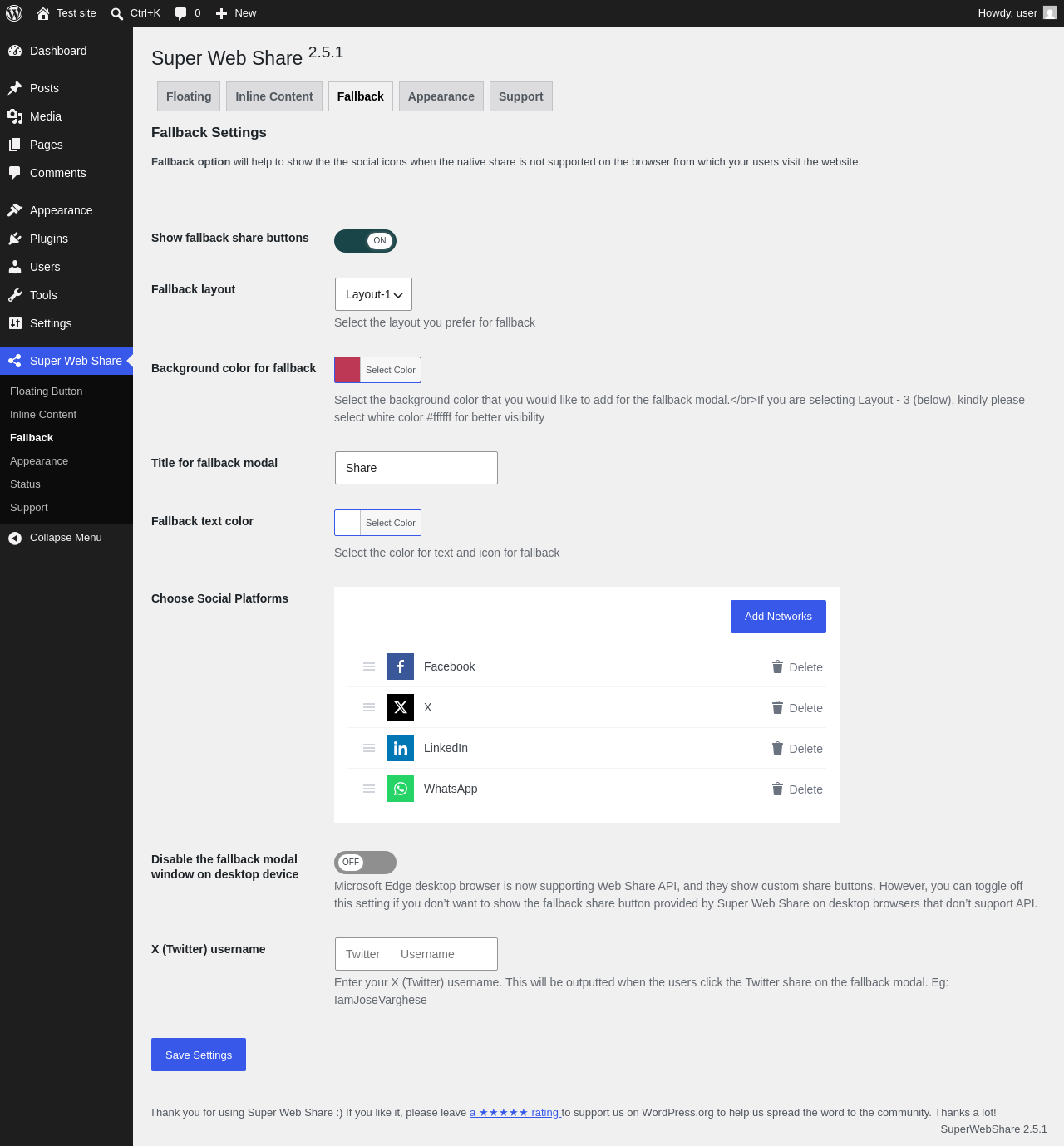
Task: Click the Tools wrench icon
Action: click(x=15, y=295)
